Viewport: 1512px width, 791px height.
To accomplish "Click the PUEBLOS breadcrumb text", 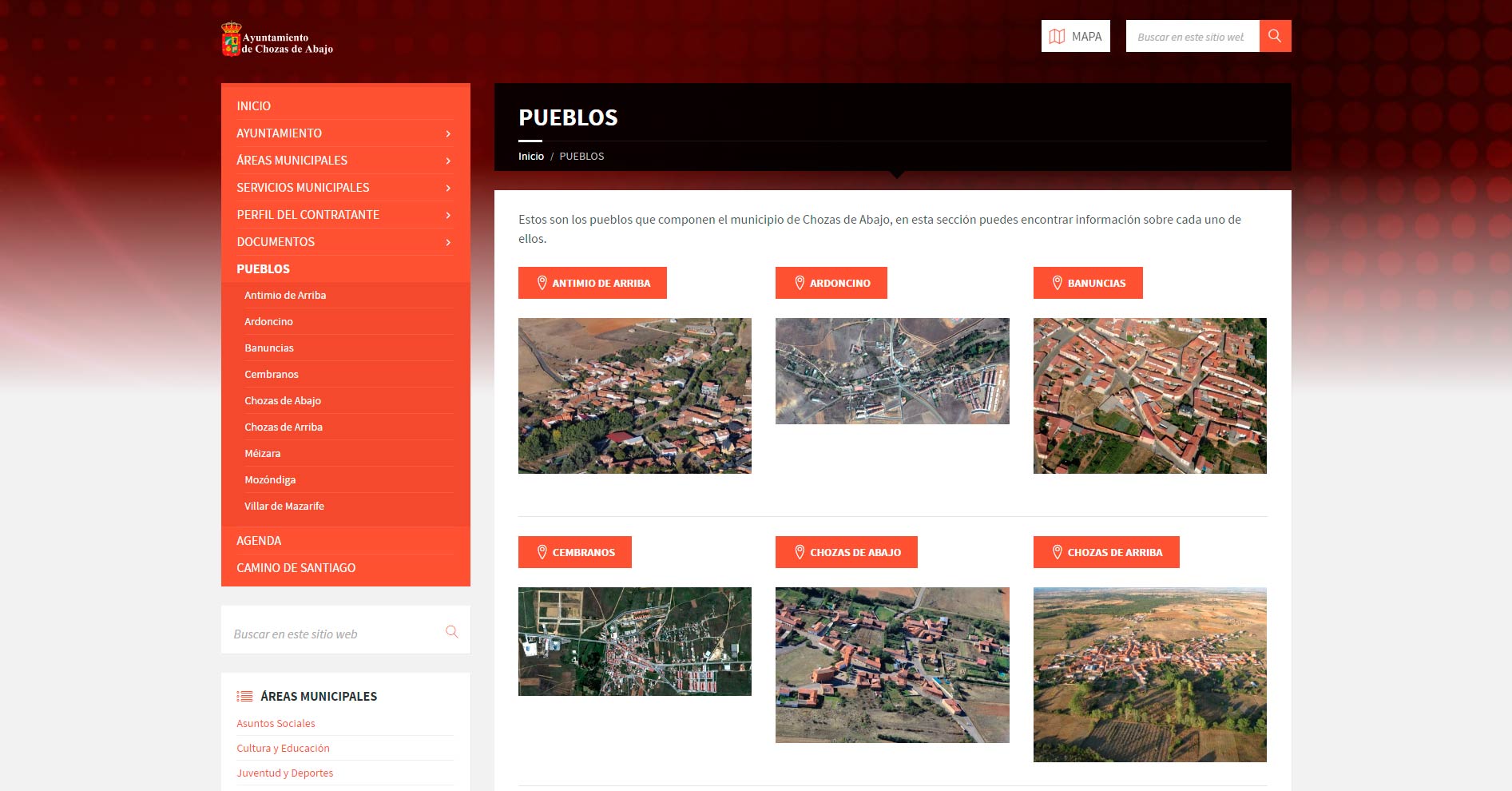I will click(x=581, y=157).
